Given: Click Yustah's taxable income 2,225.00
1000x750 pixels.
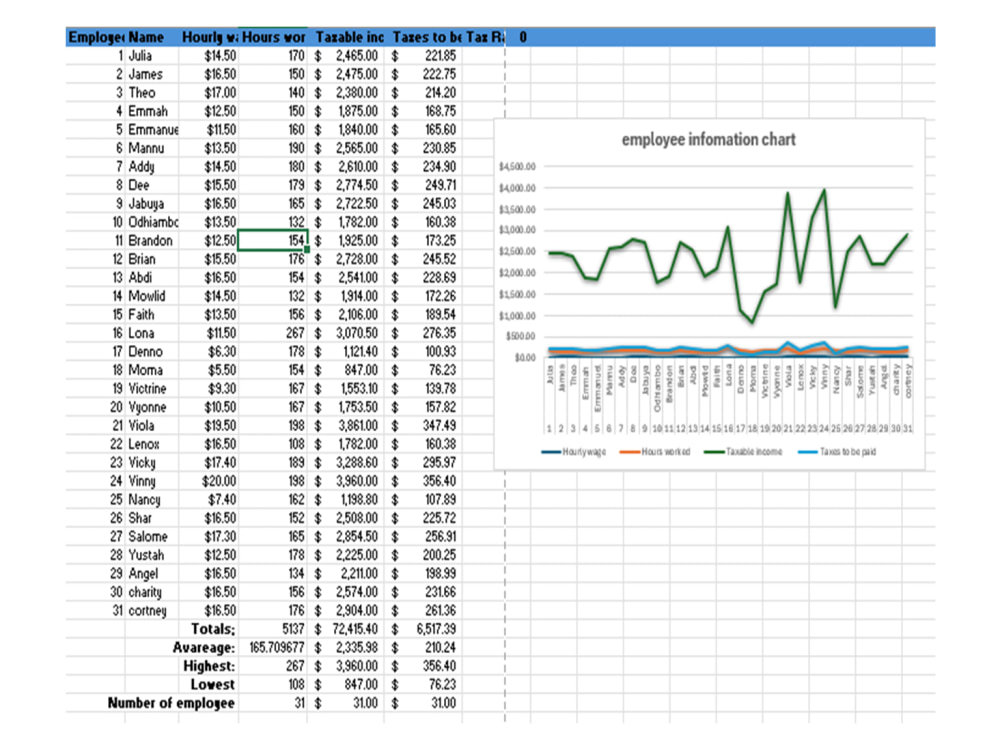Looking at the screenshot, I should [346, 555].
